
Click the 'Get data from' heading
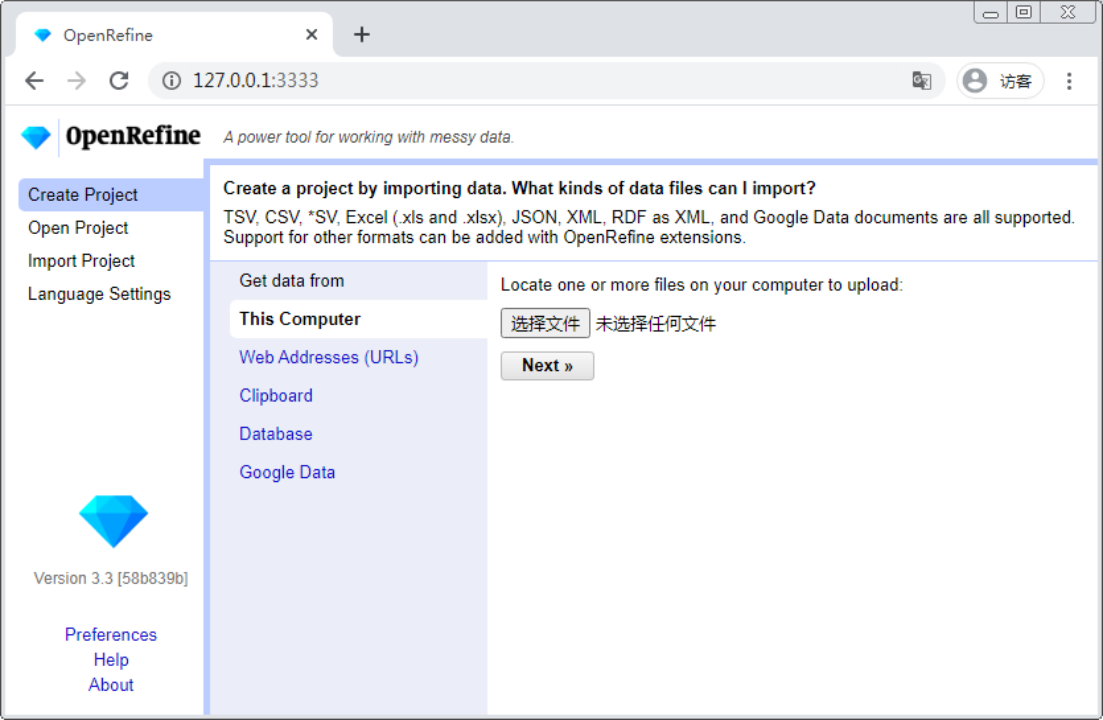click(x=292, y=281)
